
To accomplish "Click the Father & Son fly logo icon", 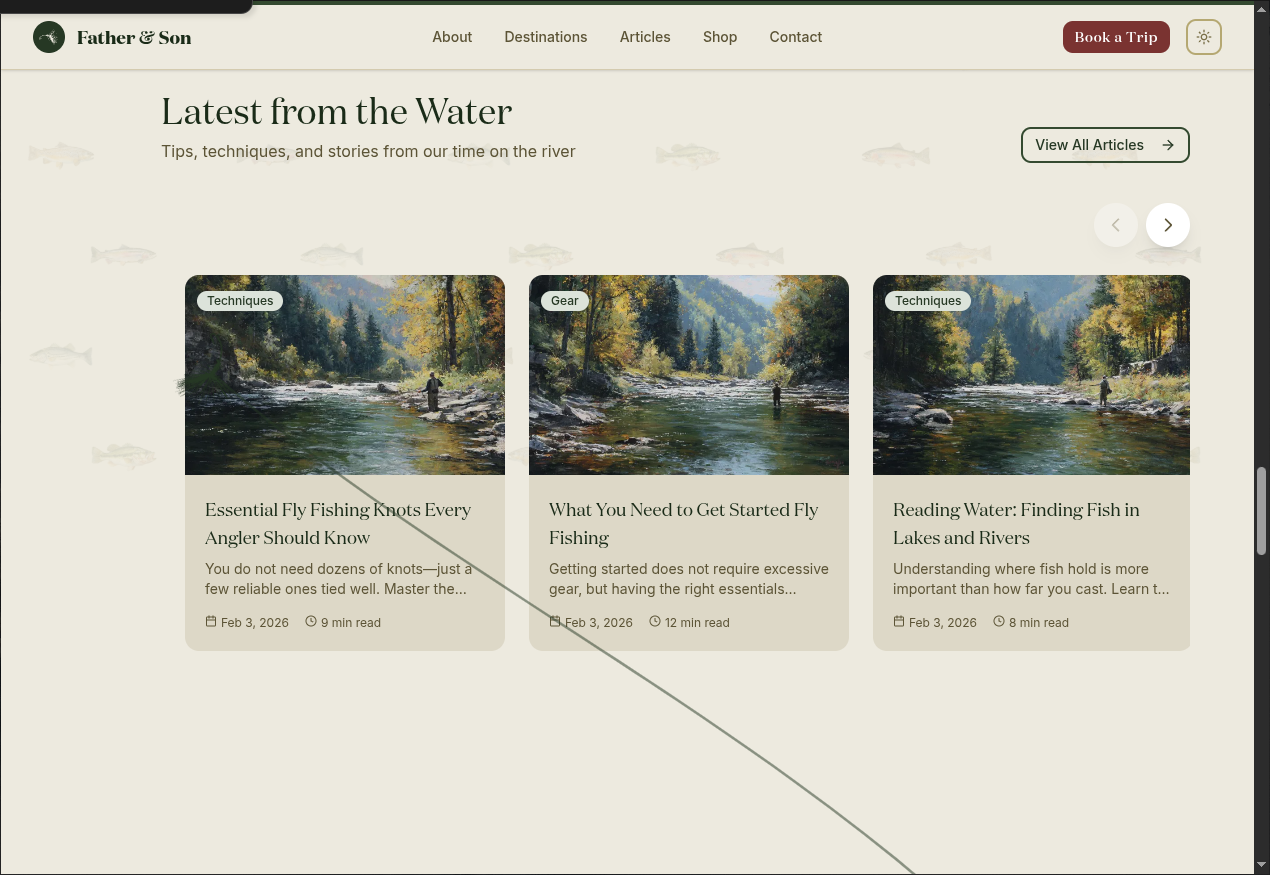I will [49, 37].
